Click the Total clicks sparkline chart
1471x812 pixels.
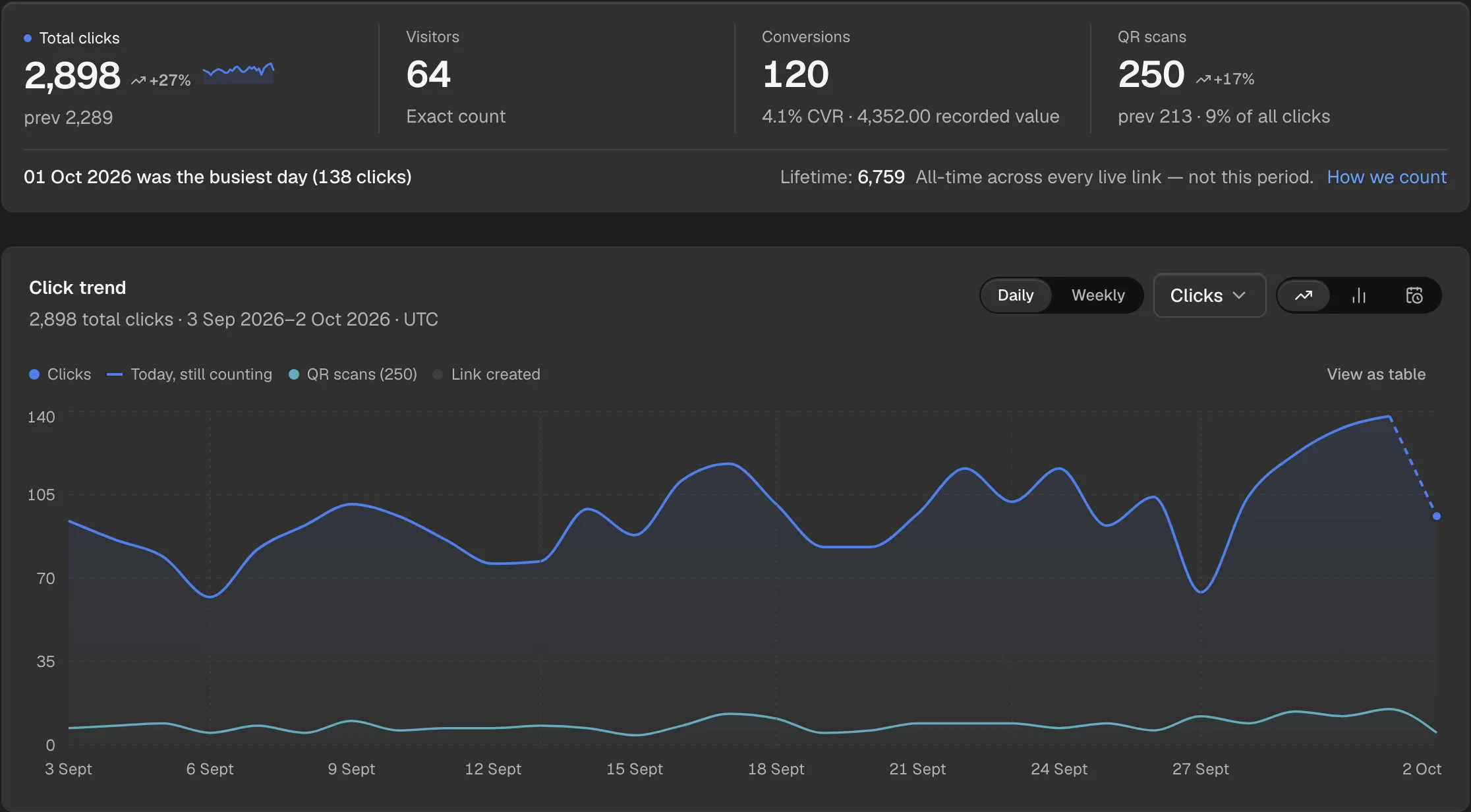[239, 72]
